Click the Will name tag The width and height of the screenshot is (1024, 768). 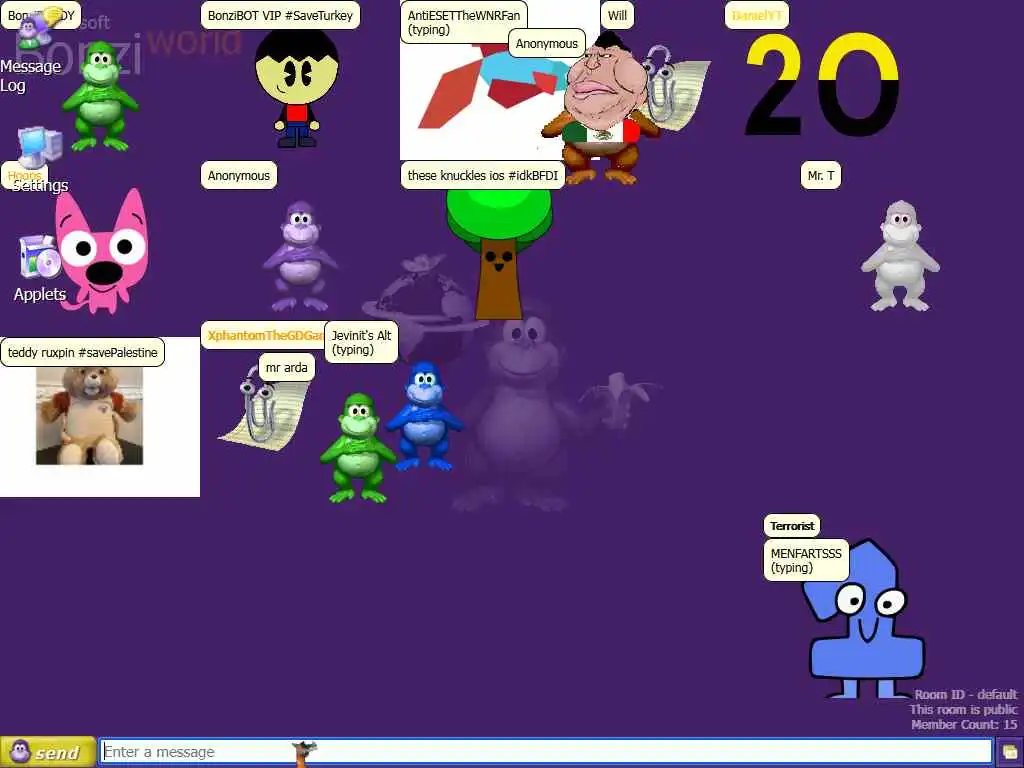(x=617, y=15)
